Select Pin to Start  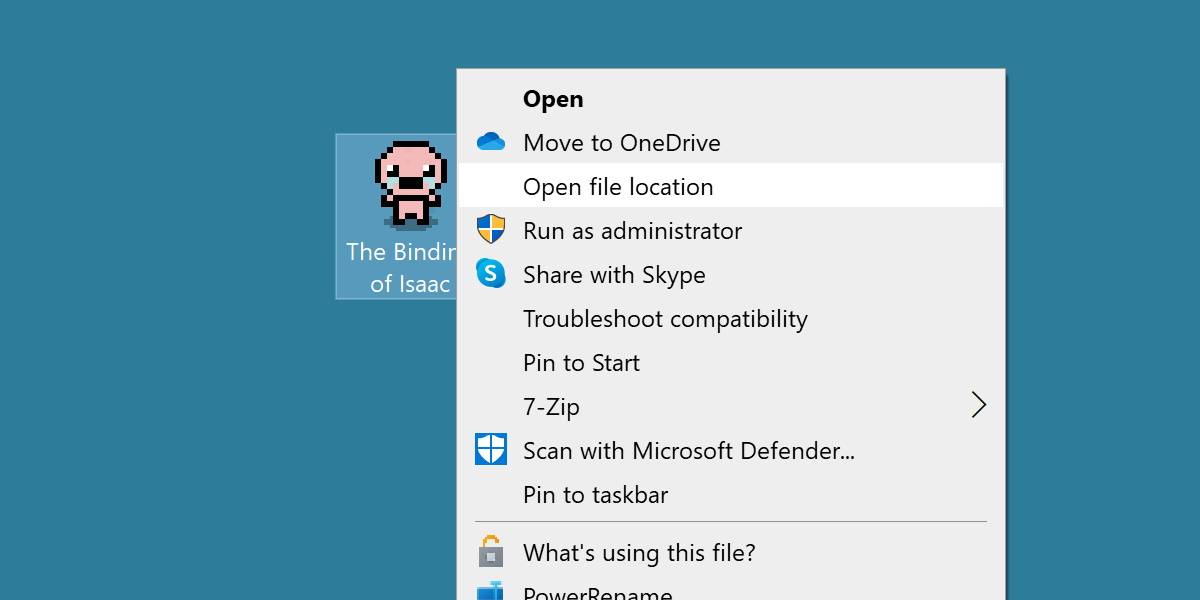click(x=731, y=362)
